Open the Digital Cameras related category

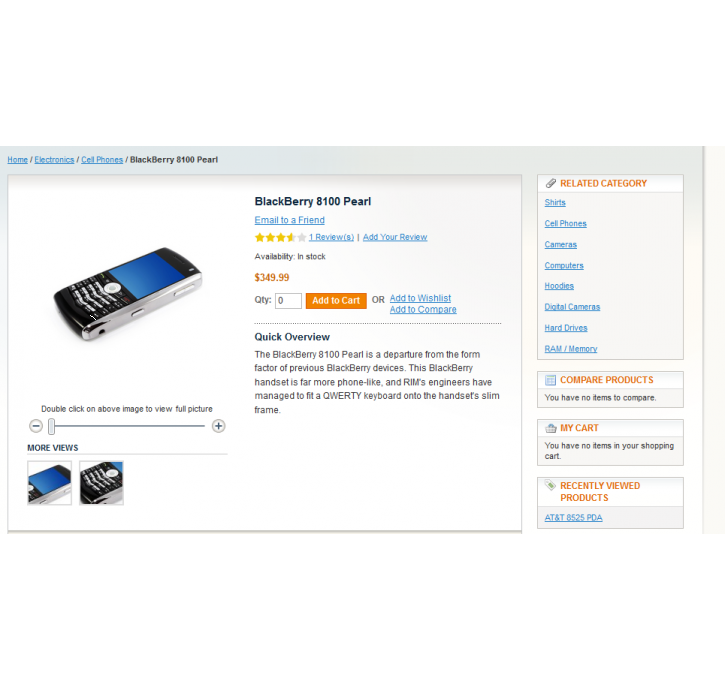tap(572, 307)
